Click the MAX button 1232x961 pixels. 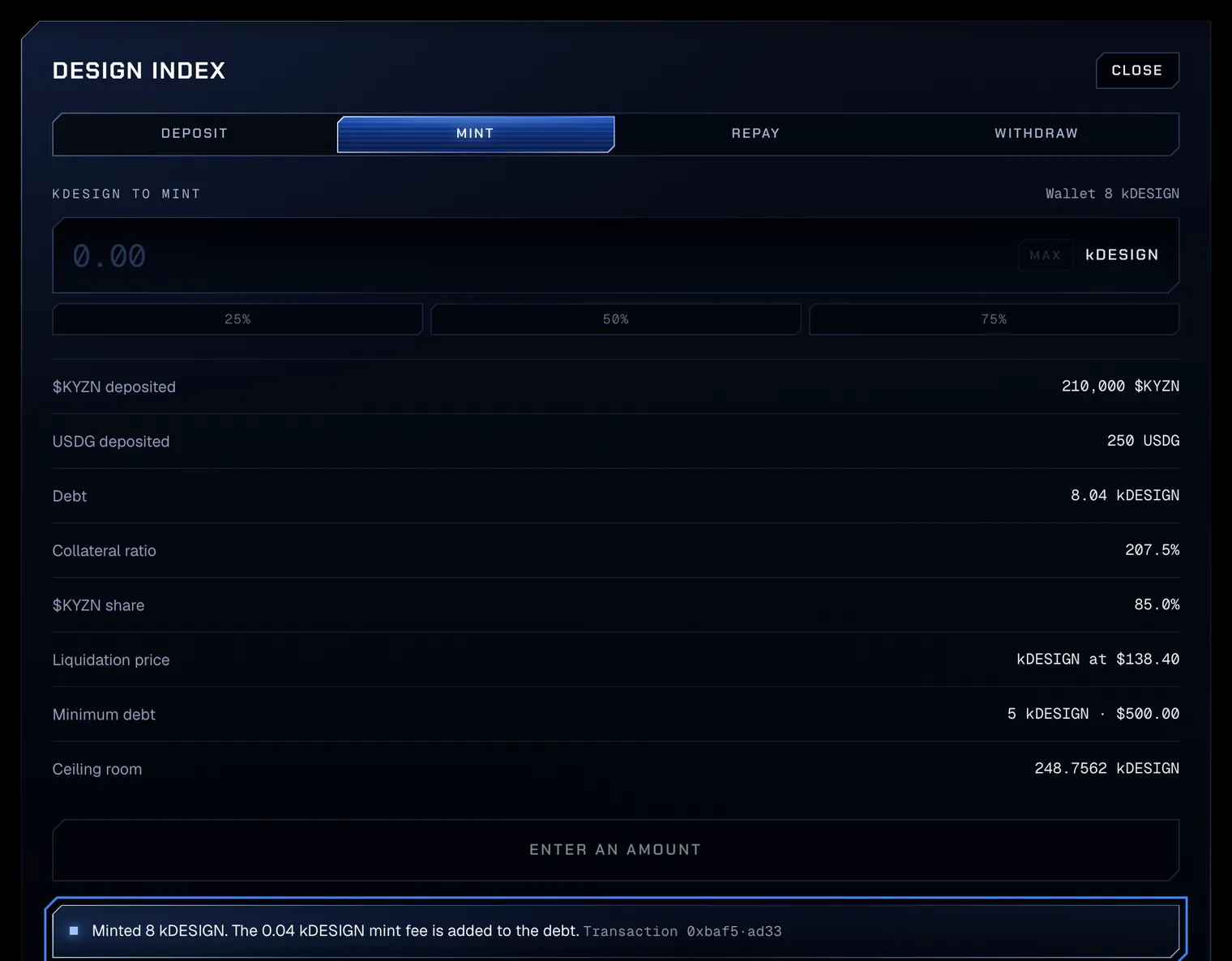1046,255
